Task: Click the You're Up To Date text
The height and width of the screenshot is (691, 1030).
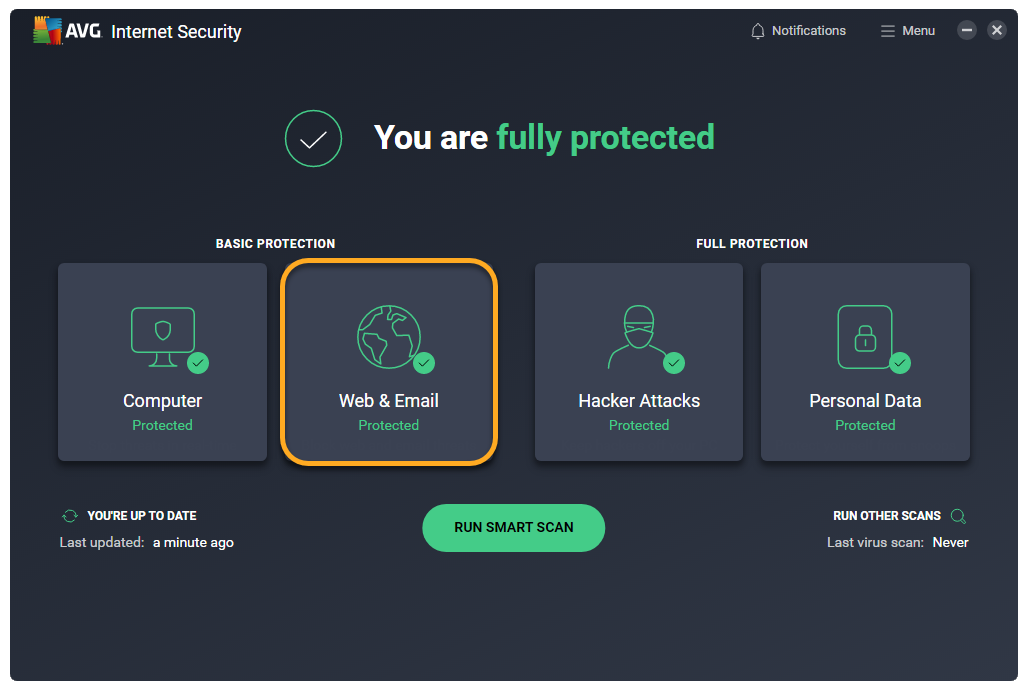Action: pos(142,516)
